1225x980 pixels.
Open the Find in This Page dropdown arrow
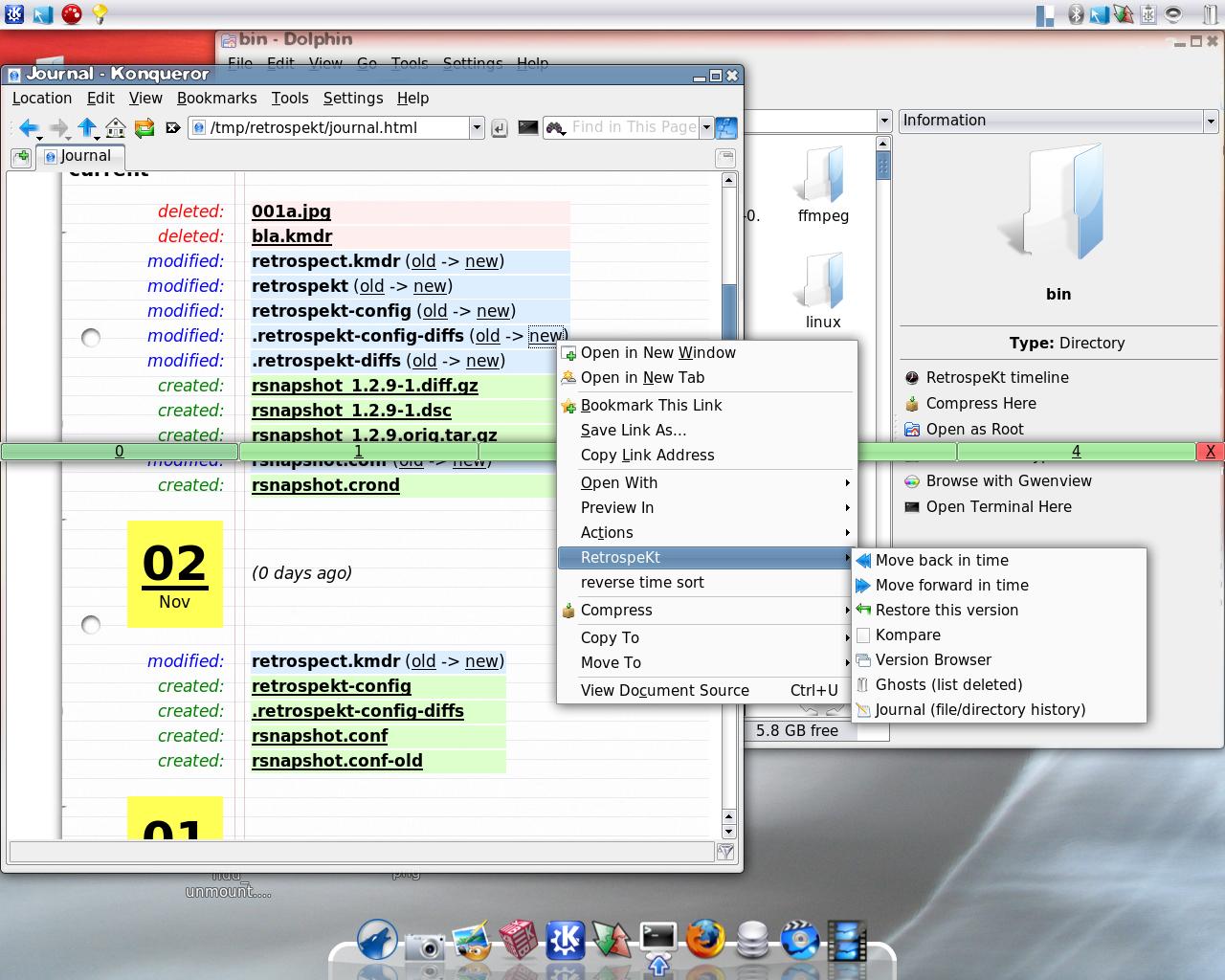(706, 127)
